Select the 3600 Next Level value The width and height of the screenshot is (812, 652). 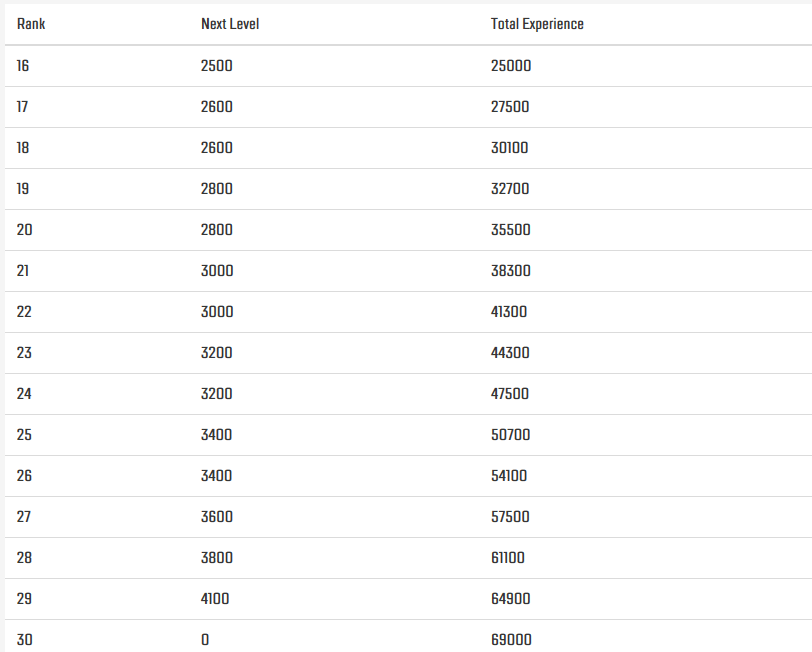tap(217, 517)
